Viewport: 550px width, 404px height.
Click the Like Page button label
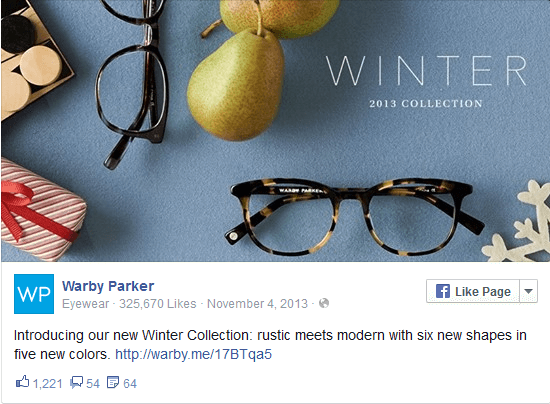pyautogui.click(x=483, y=291)
